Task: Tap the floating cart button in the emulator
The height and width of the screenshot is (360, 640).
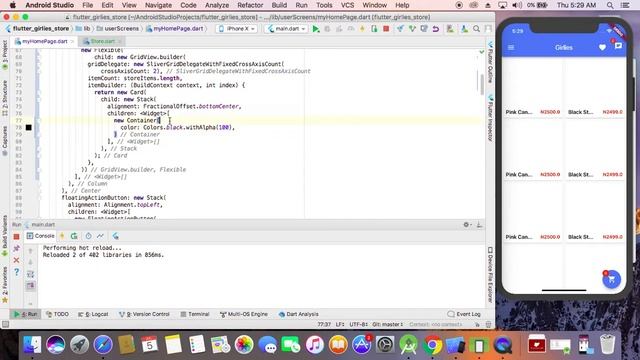Action: [611, 279]
